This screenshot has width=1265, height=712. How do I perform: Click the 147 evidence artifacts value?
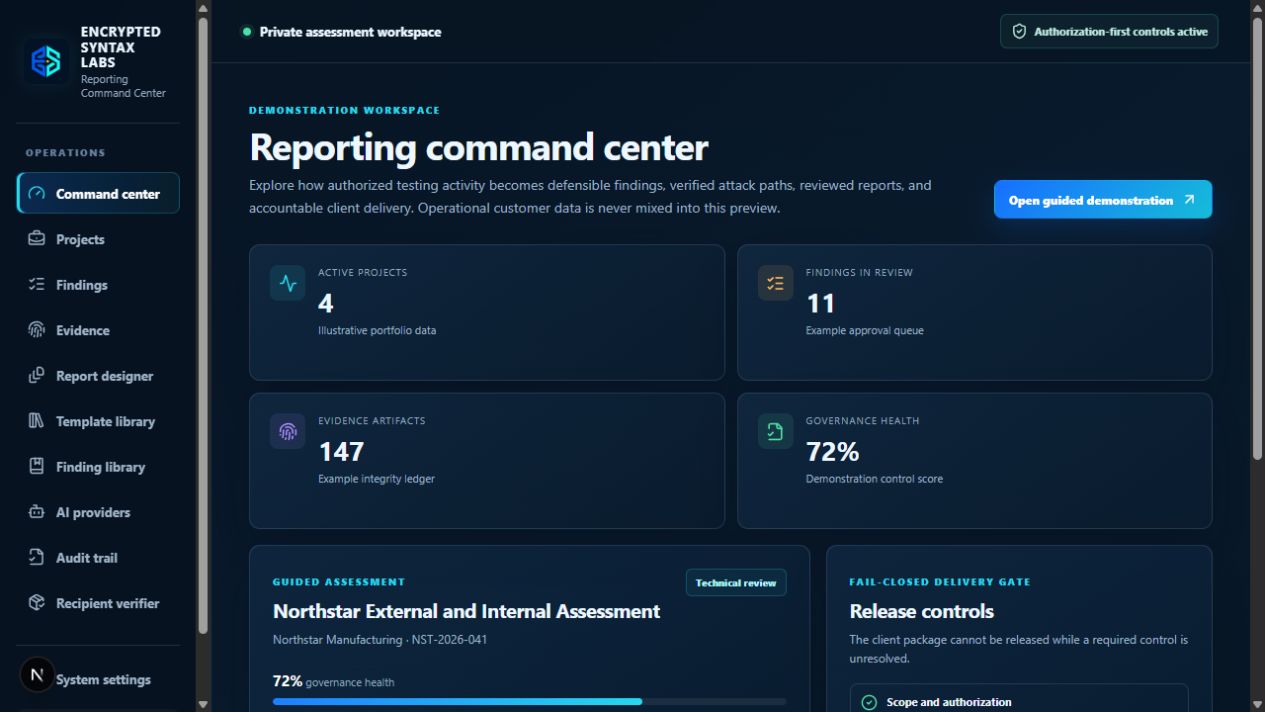pyautogui.click(x=341, y=452)
